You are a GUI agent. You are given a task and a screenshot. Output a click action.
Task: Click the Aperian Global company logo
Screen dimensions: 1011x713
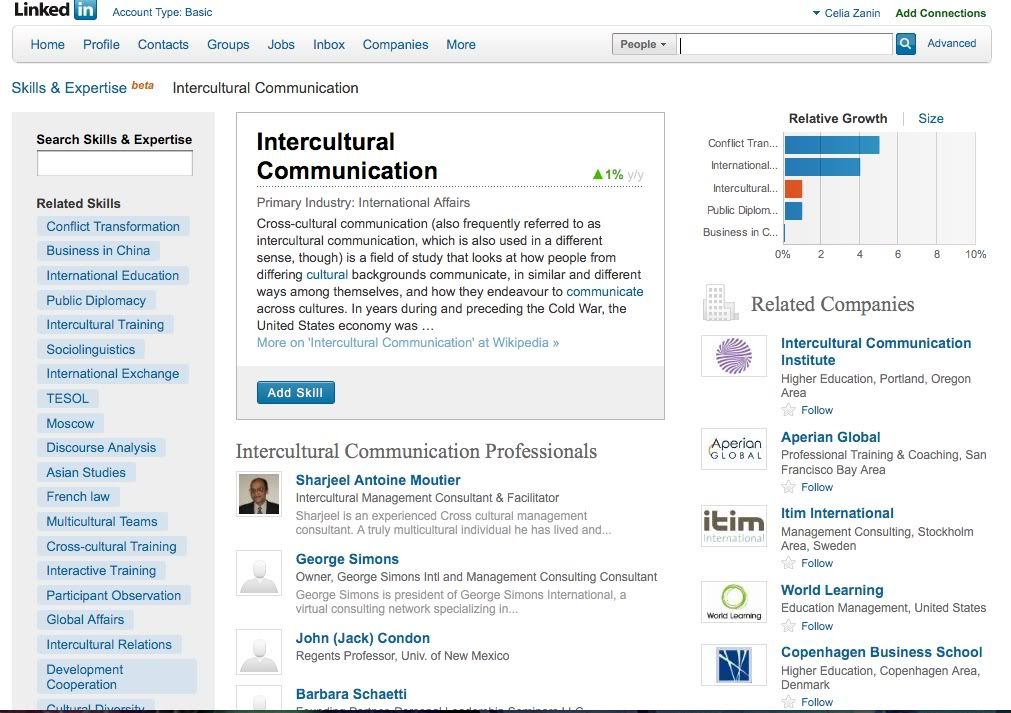[734, 449]
